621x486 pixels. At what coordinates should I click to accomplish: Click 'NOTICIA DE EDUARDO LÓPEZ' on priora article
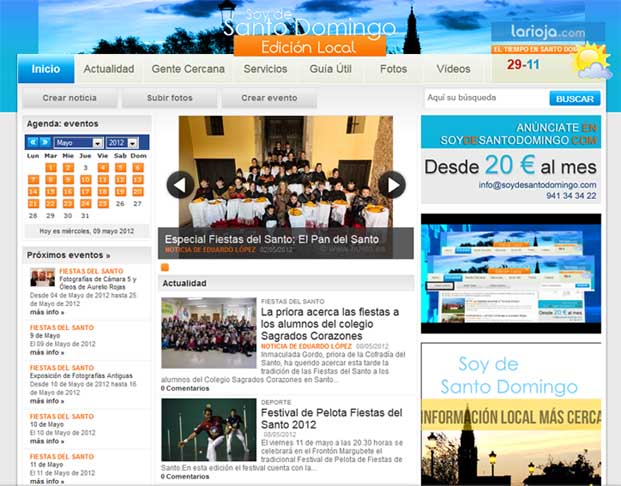click(x=306, y=346)
